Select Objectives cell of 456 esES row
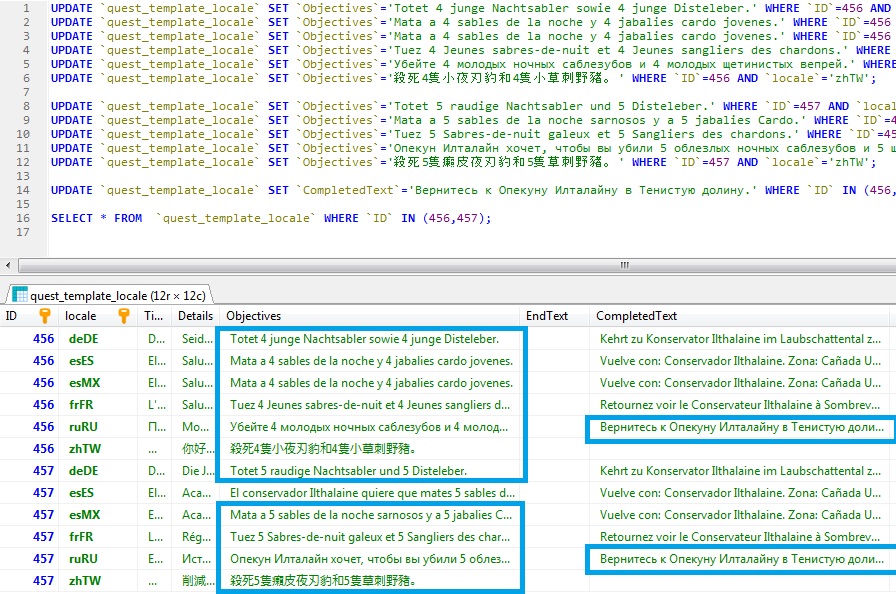This screenshot has width=896, height=594. point(371,361)
